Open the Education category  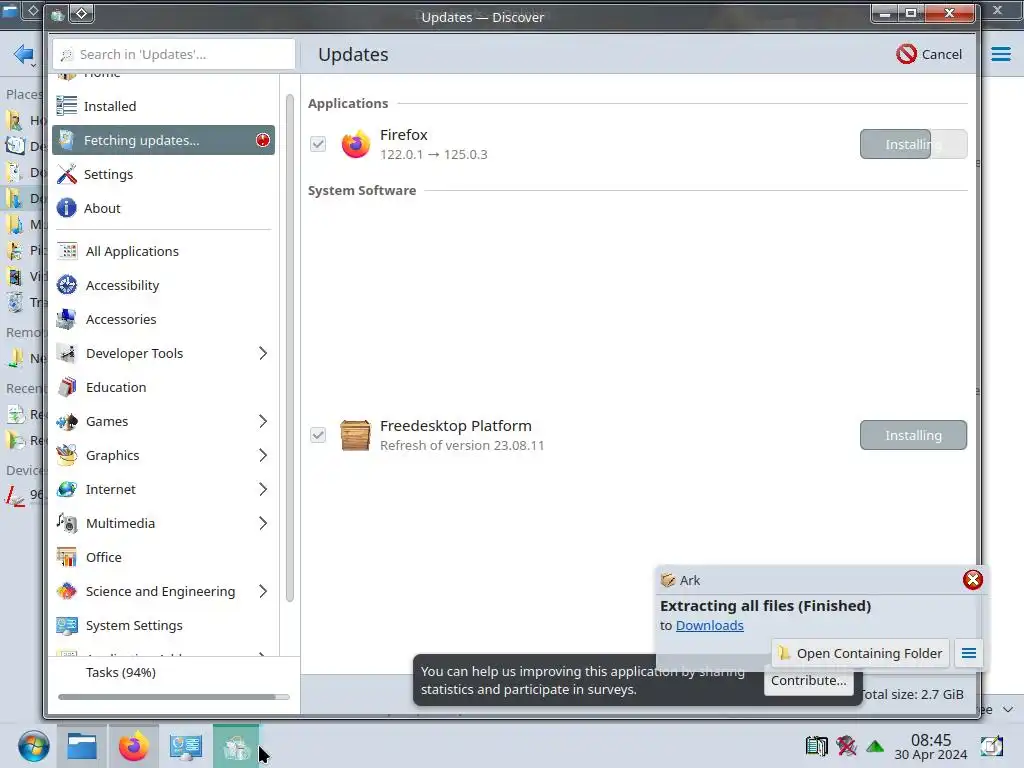click(163, 387)
